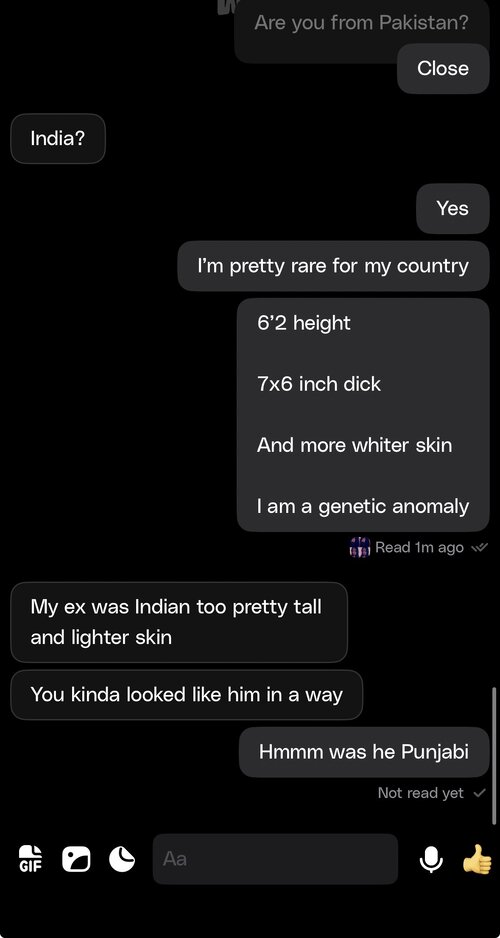Open the GIF picker icon
This screenshot has width=500, height=938.
pos(30,859)
